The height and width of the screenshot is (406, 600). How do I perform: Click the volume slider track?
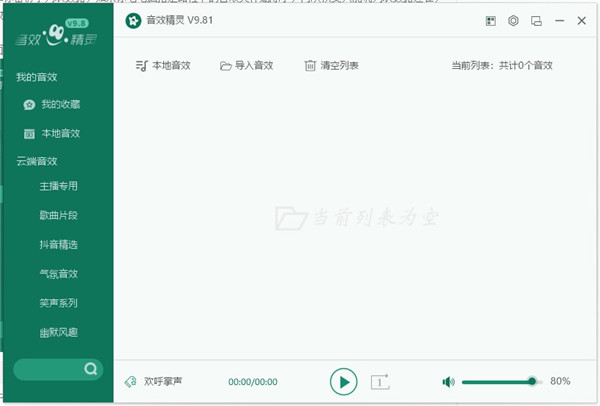click(498, 381)
